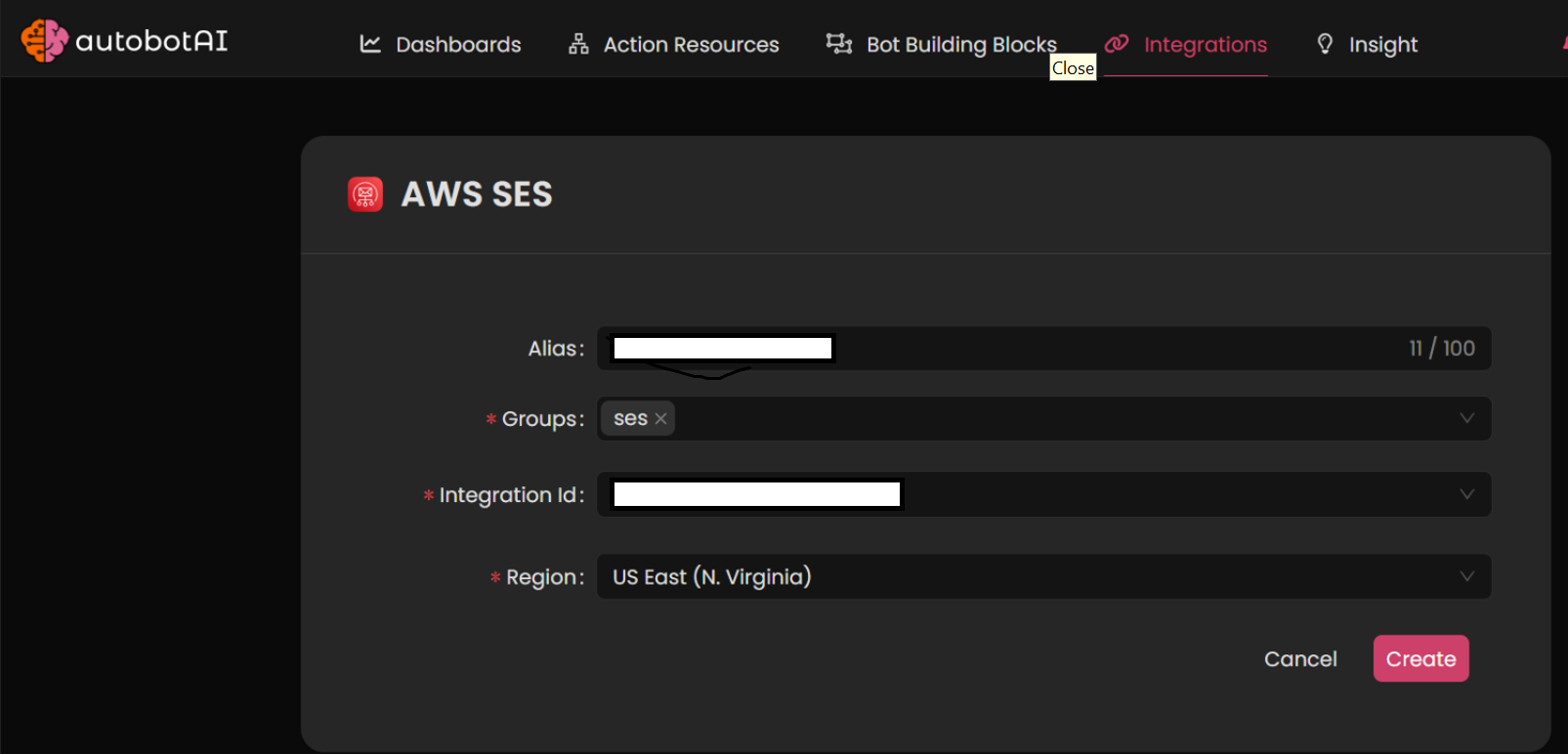Remove the ses group tag
The height and width of the screenshot is (754, 1568).
point(661,418)
